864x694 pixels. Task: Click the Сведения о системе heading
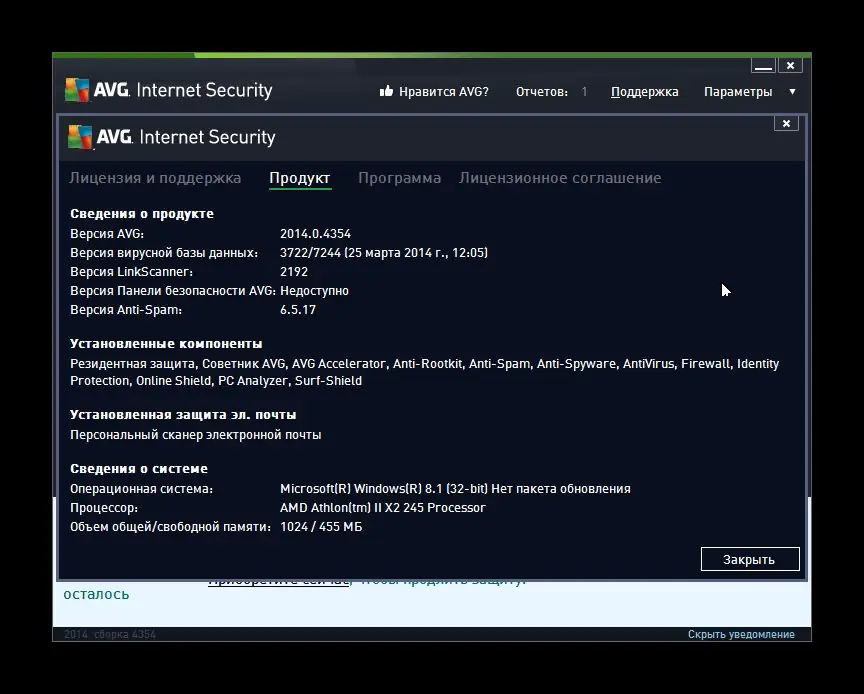(x=139, y=468)
